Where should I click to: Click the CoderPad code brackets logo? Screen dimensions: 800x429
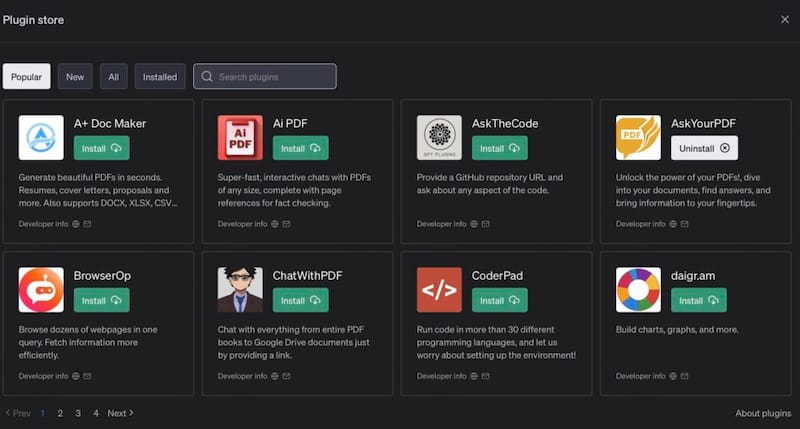coord(439,290)
